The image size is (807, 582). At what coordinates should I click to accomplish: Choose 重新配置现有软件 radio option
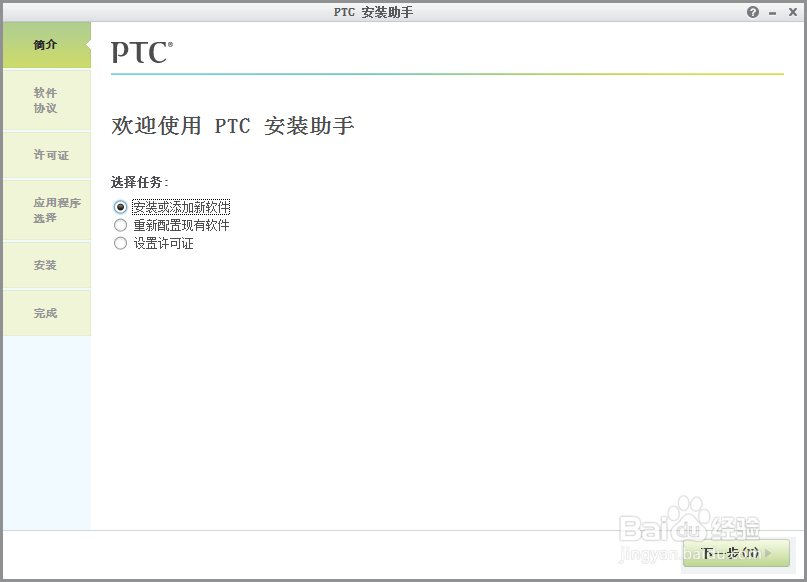pyautogui.click(x=120, y=225)
